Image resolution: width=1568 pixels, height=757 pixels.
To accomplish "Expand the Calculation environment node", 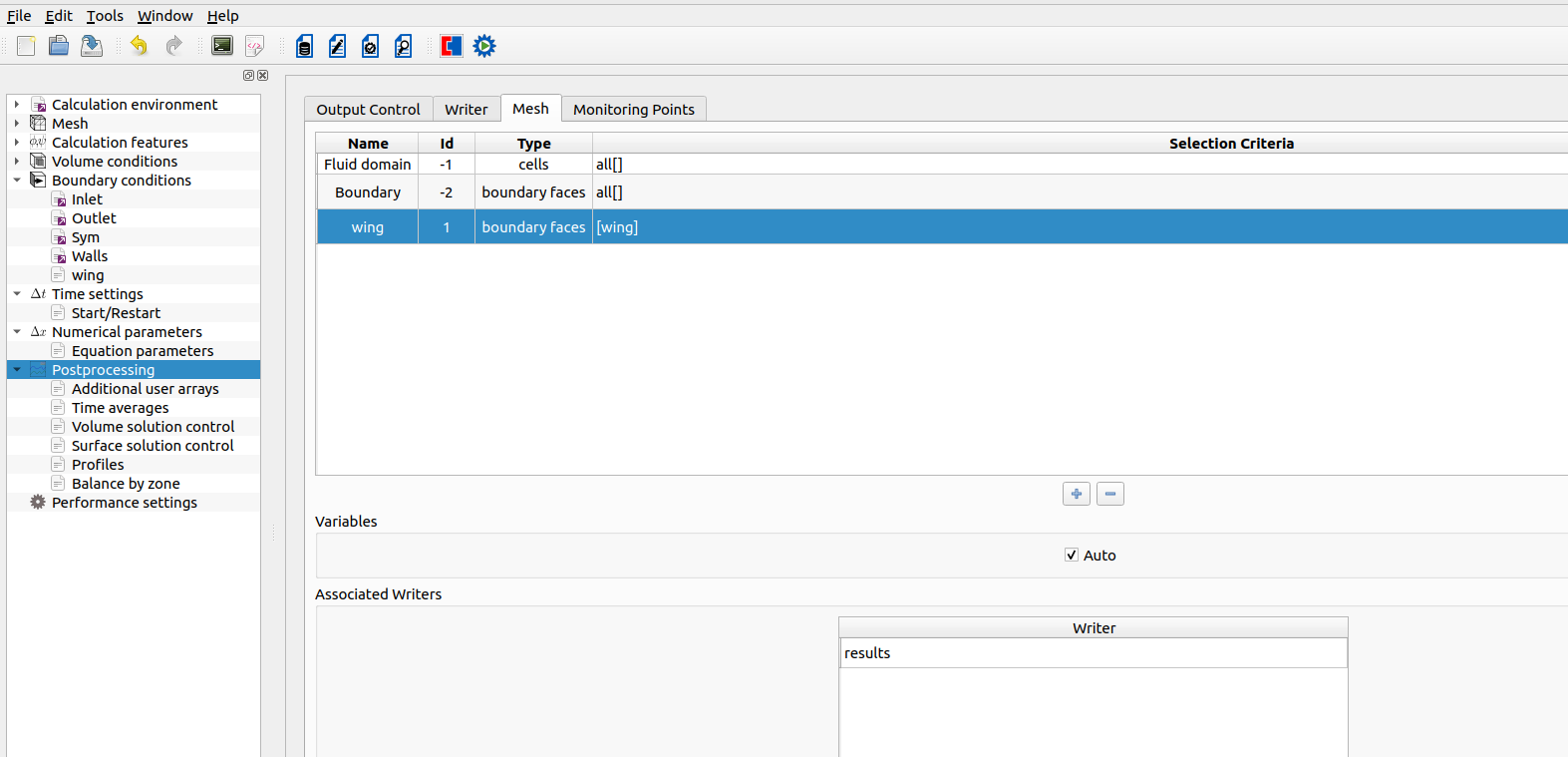I will [17, 105].
